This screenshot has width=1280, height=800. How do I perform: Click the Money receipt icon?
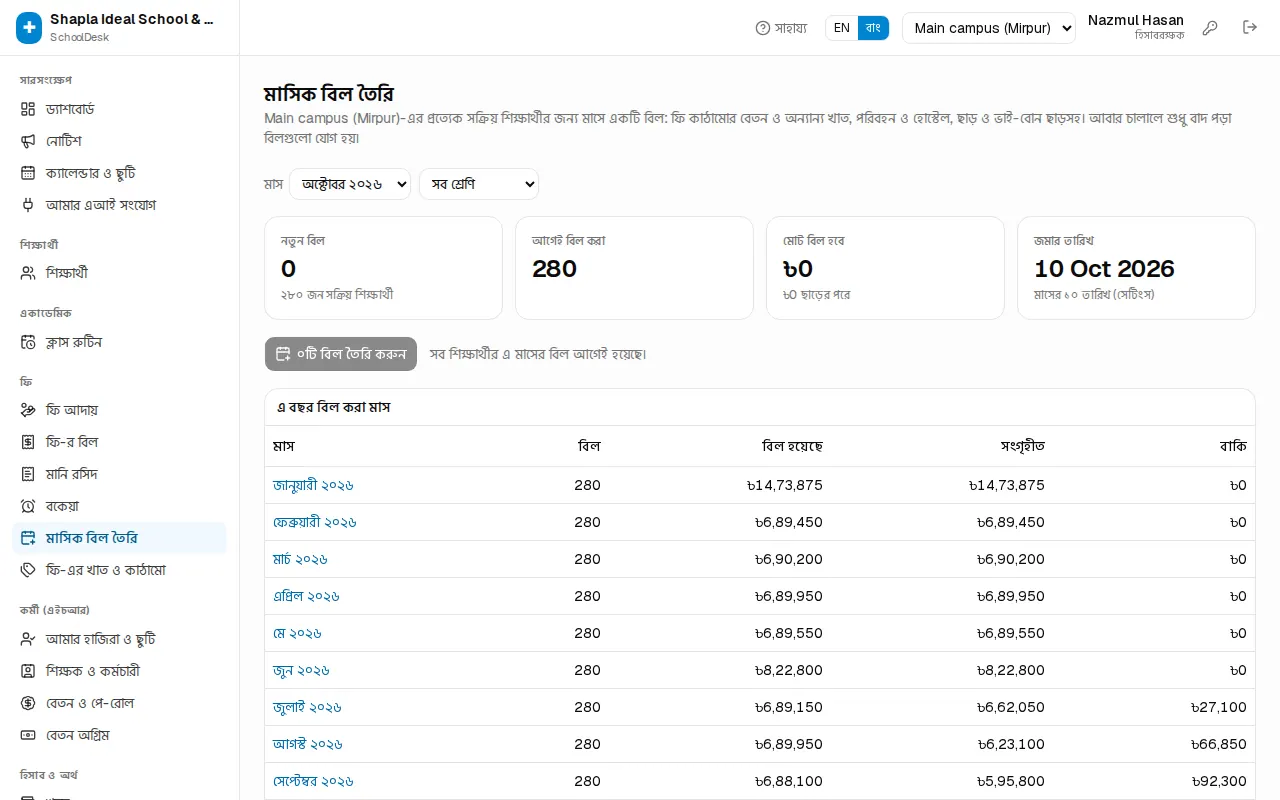pyautogui.click(x=28, y=474)
